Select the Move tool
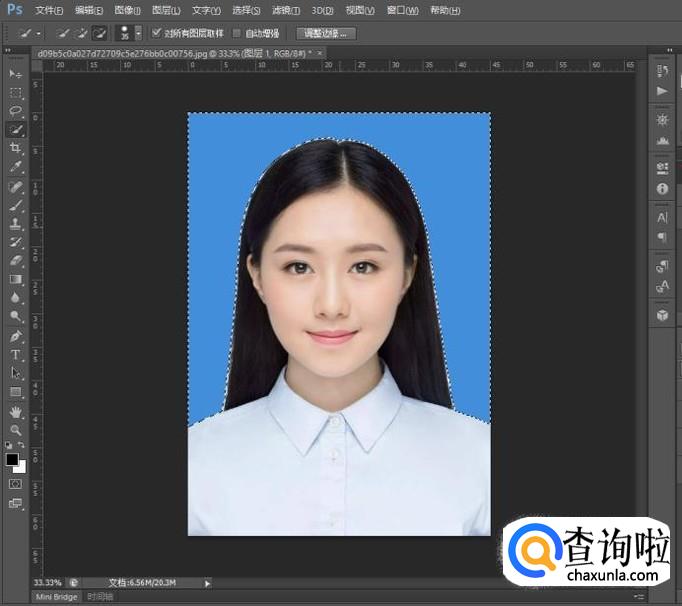This screenshot has width=682, height=606. (x=15, y=74)
